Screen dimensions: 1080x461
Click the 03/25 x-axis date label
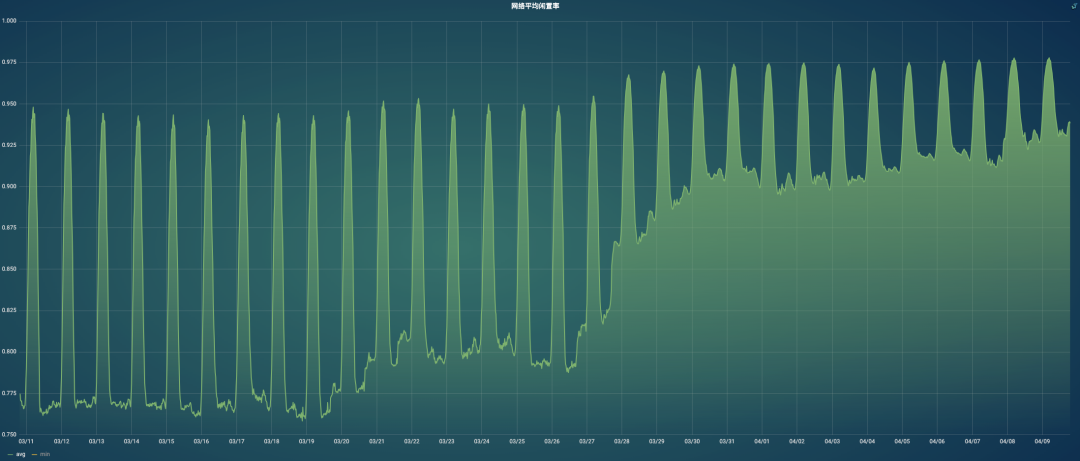click(517, 441)
